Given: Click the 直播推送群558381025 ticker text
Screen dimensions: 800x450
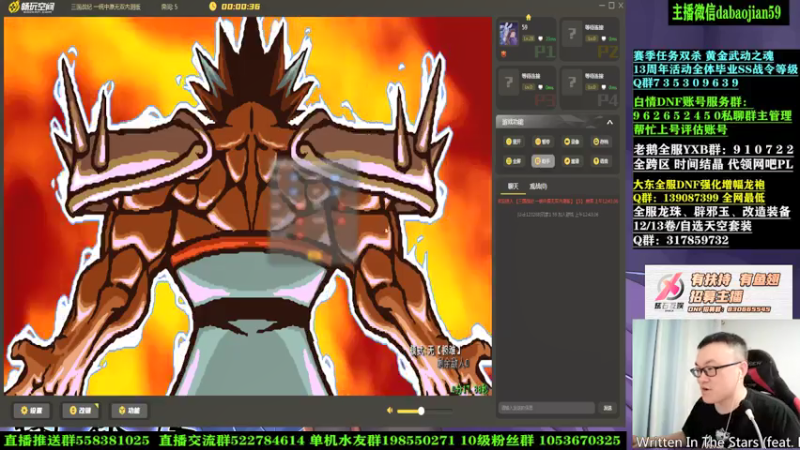Looking at the screenshot, I should [x=77, y=440].
